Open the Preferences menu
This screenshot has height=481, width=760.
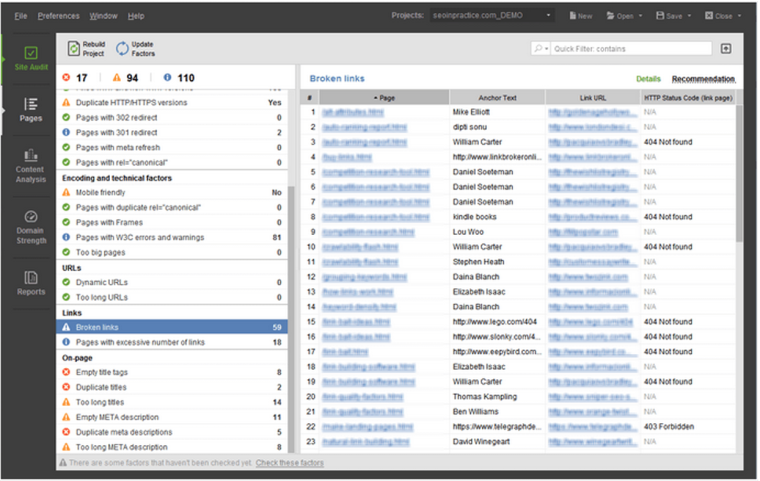pyautogui.click(x=58, y=16)
